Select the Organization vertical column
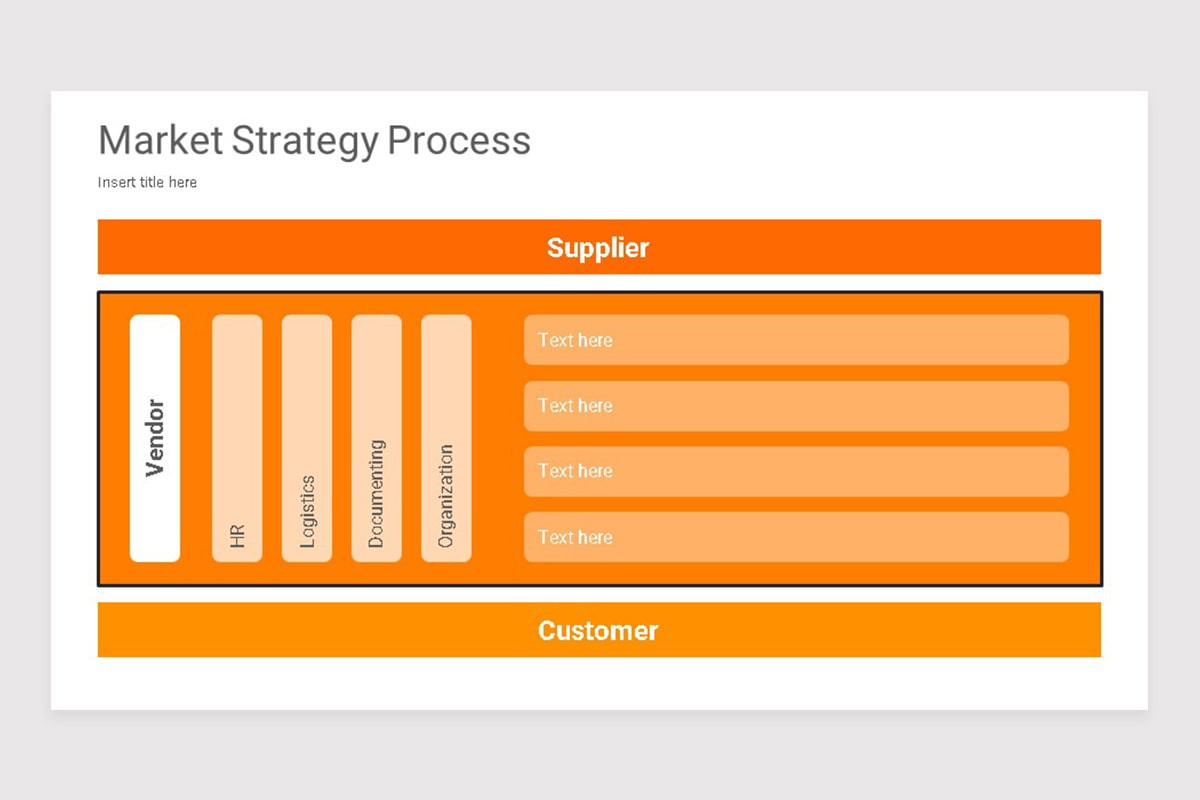The height and width of the screenshot is (800, 1200). point(446,438)
